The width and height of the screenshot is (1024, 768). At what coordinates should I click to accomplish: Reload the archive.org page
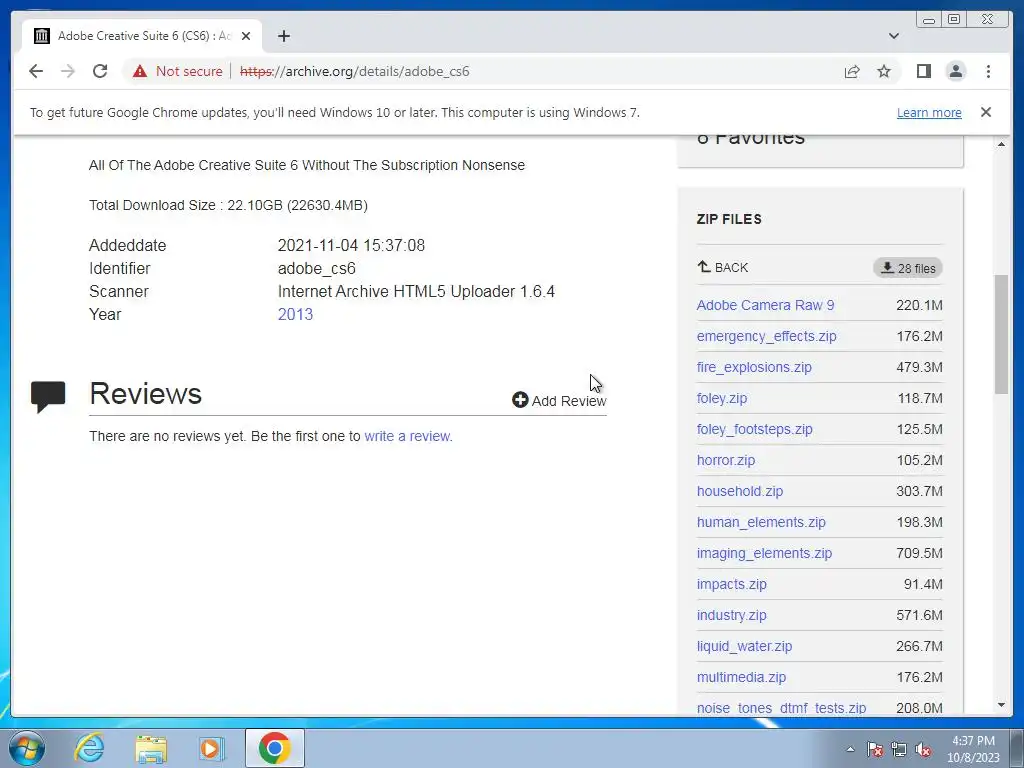[x=100, y=71]
